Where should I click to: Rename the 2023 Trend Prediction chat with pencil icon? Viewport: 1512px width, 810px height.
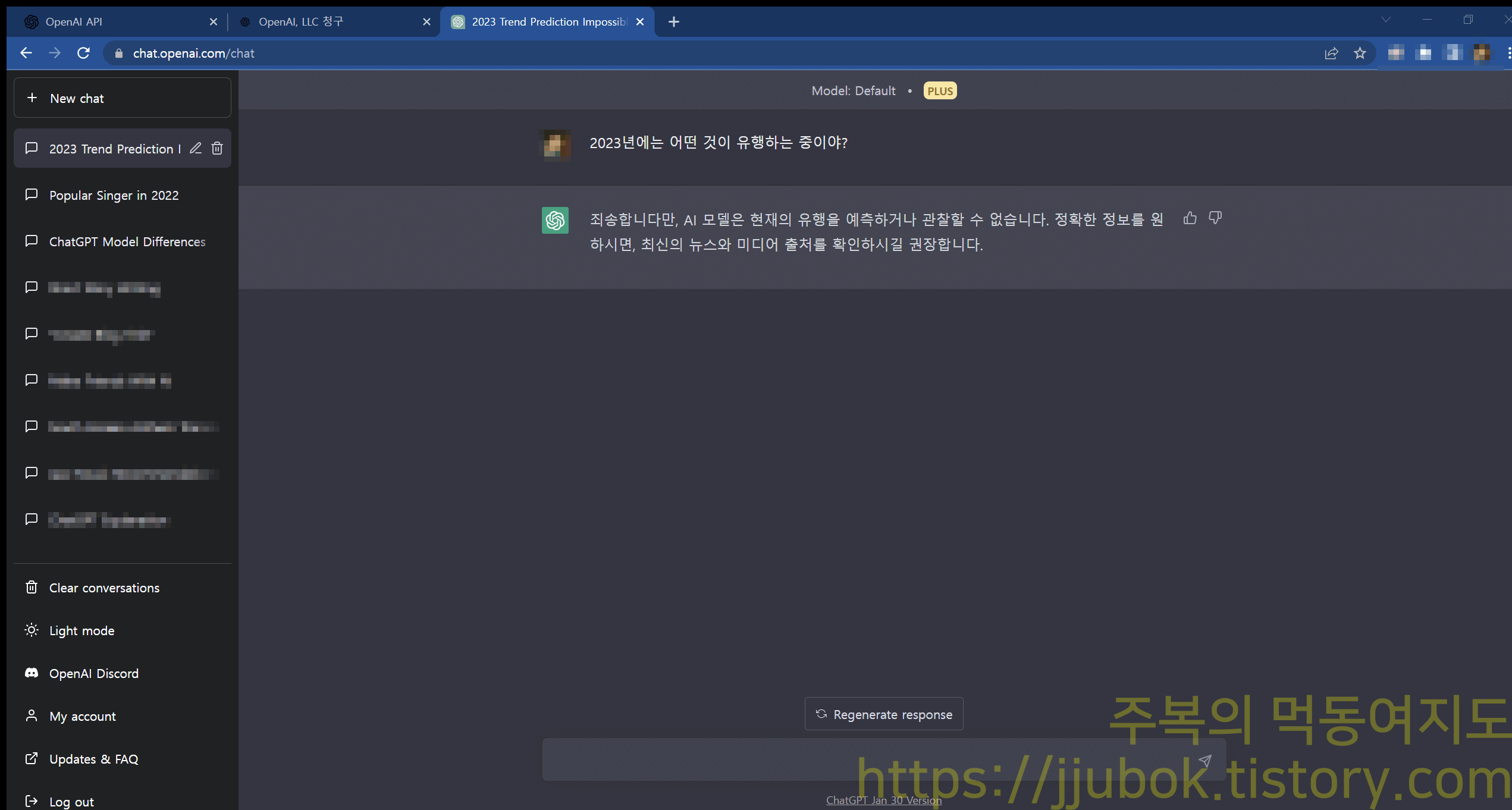[x=196, y=148]
